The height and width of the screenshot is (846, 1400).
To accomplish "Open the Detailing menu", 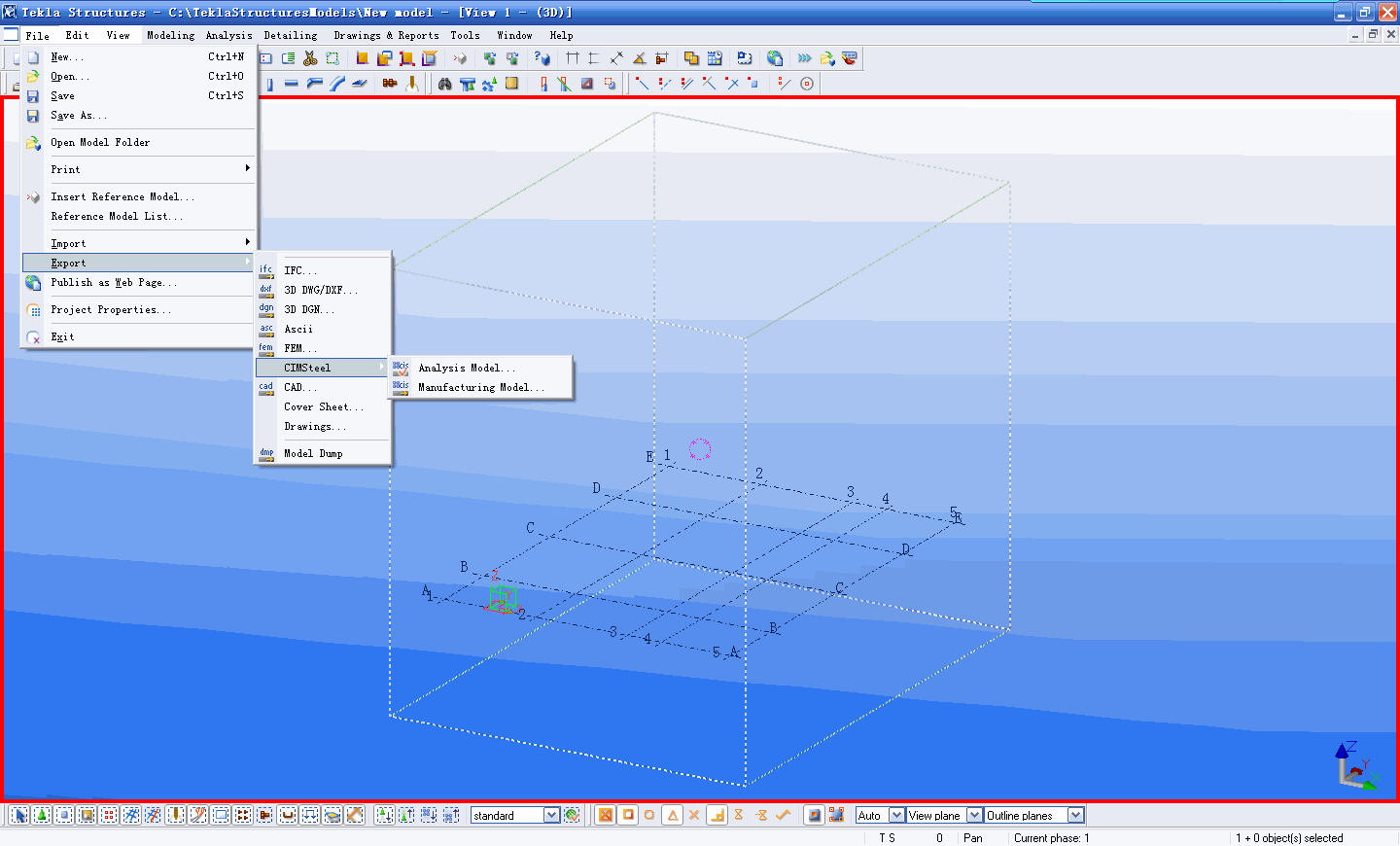I will pyautogui.click(x=291, y=35).
